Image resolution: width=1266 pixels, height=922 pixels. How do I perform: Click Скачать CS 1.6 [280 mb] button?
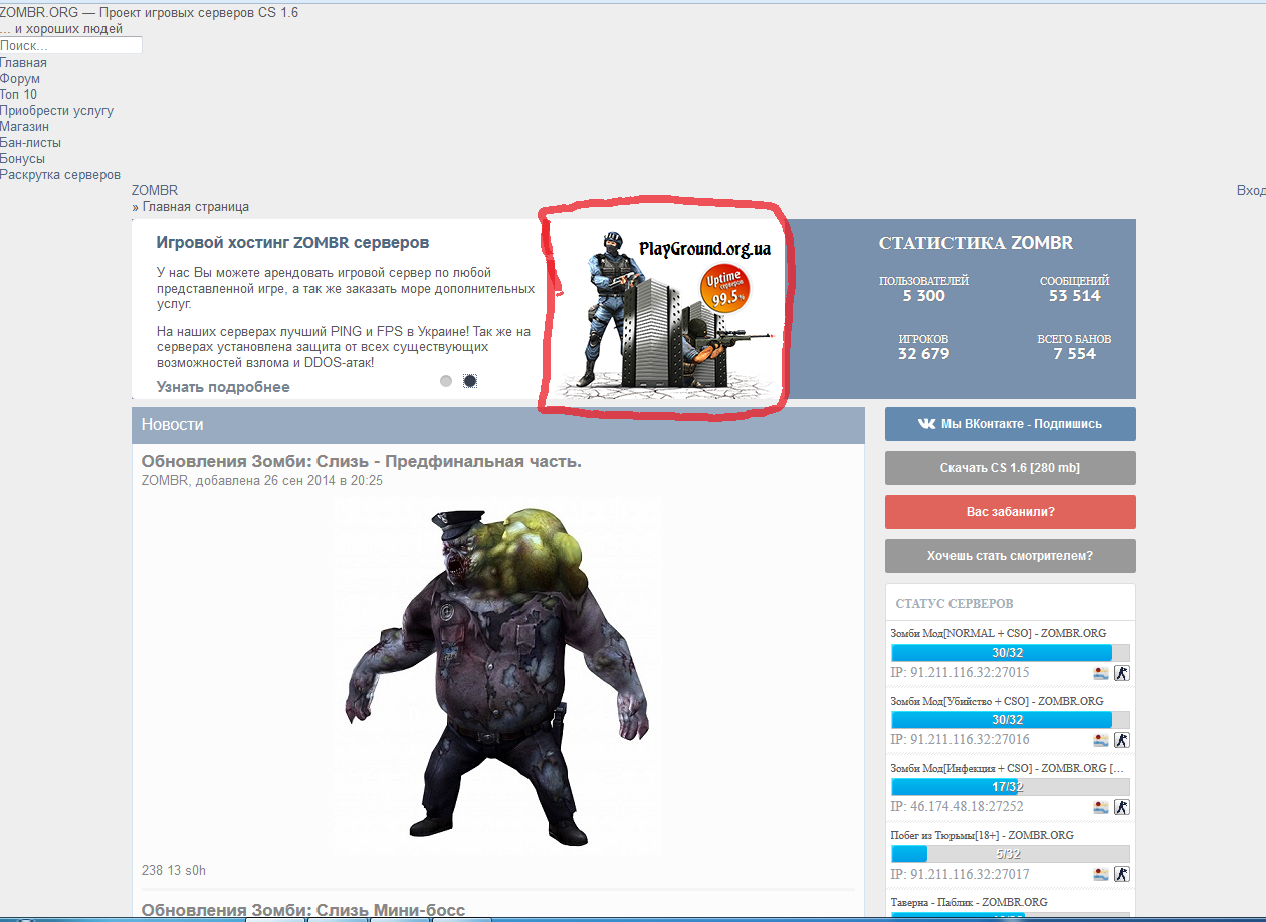[x=1010, y=468]
